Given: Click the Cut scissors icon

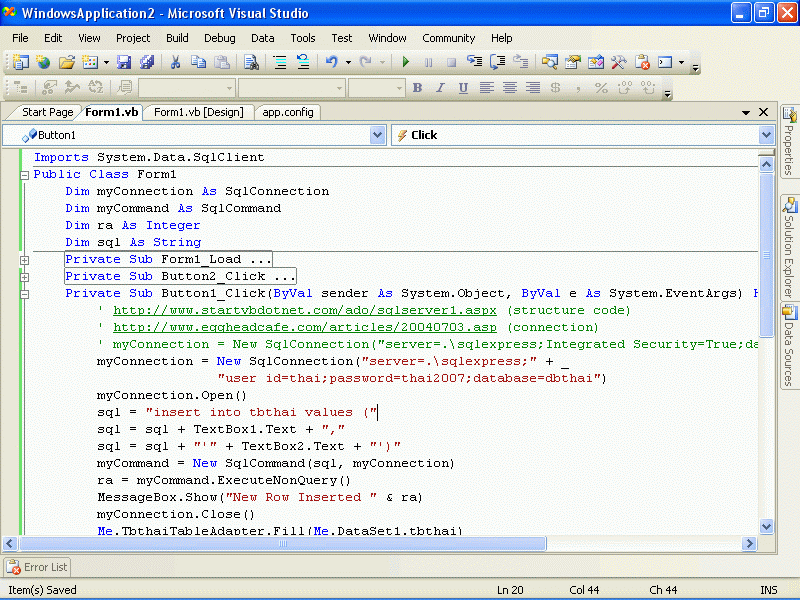Looking at the screenshot, I should coord(175,62).
